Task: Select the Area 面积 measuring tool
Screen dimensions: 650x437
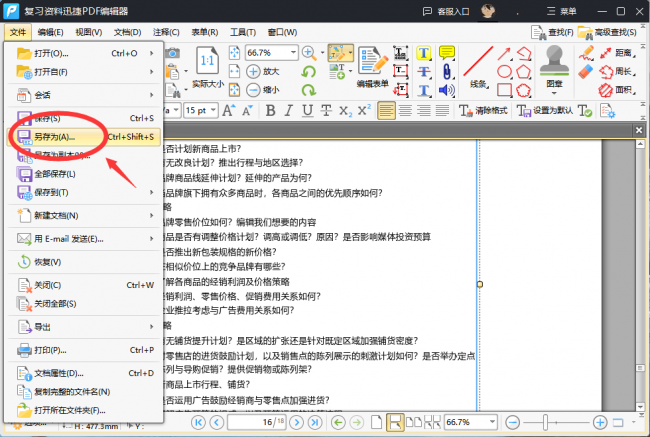Action: point(617,90)
